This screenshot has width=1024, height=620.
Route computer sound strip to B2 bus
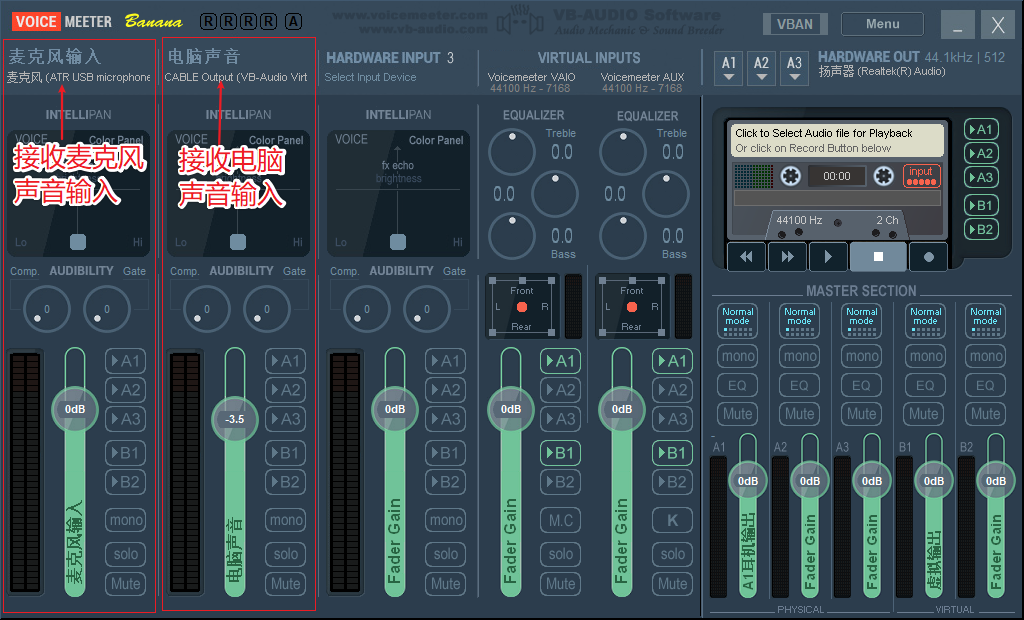[x=285, y=482]
